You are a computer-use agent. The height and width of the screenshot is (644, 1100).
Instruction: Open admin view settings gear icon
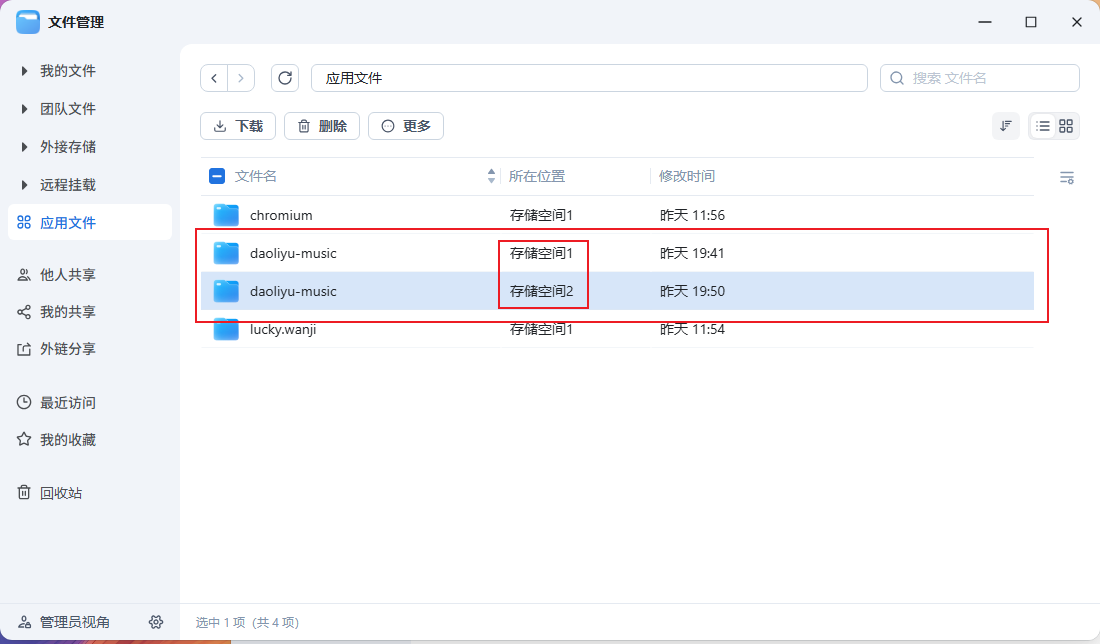(x=156, y=622)
